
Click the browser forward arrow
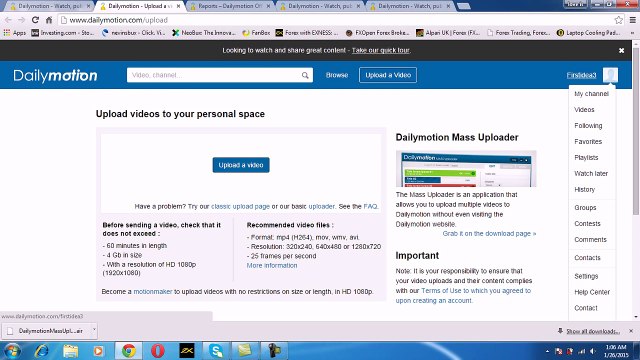click(x=22, y=20)
